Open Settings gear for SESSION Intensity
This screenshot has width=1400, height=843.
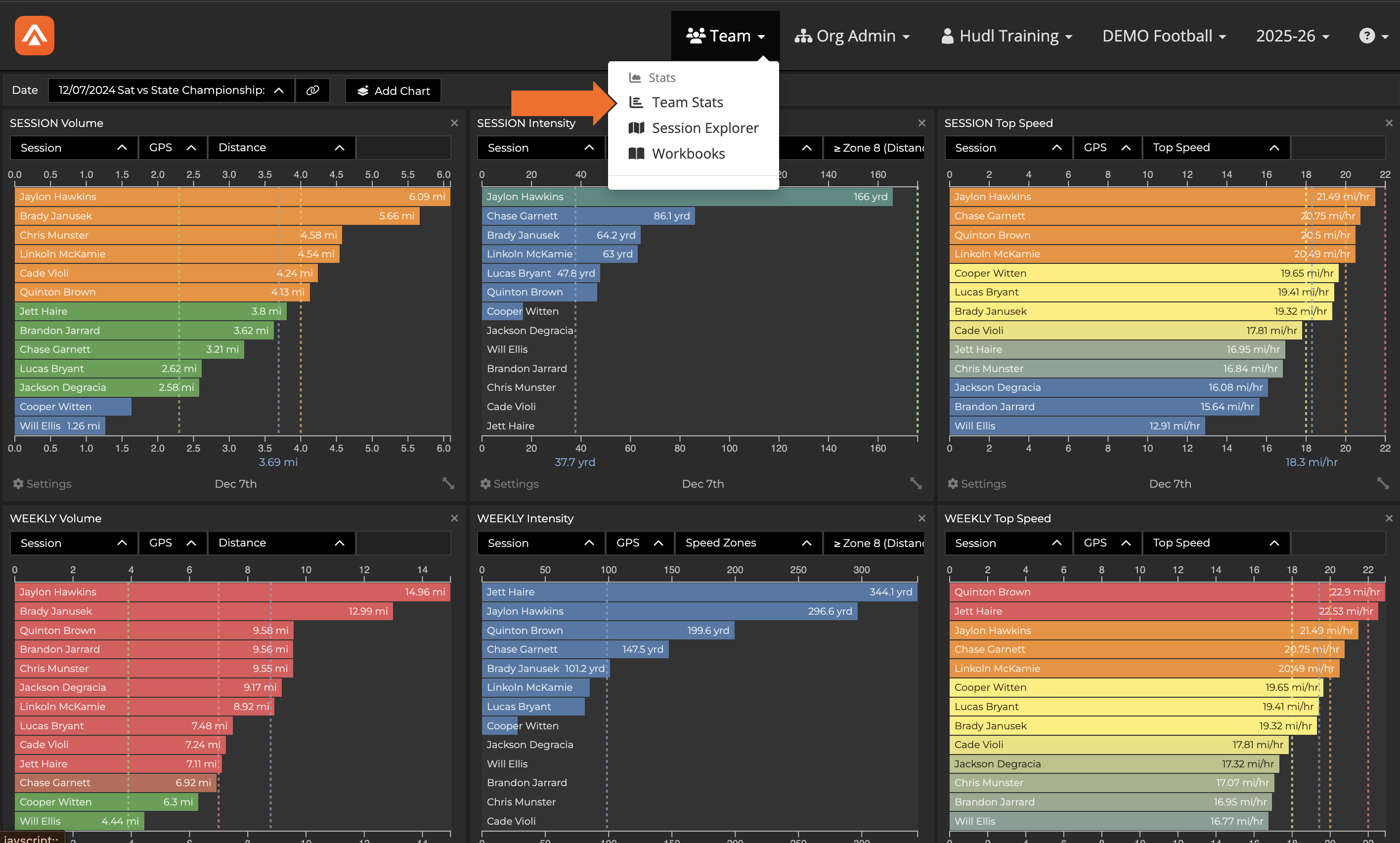(509, 483)
